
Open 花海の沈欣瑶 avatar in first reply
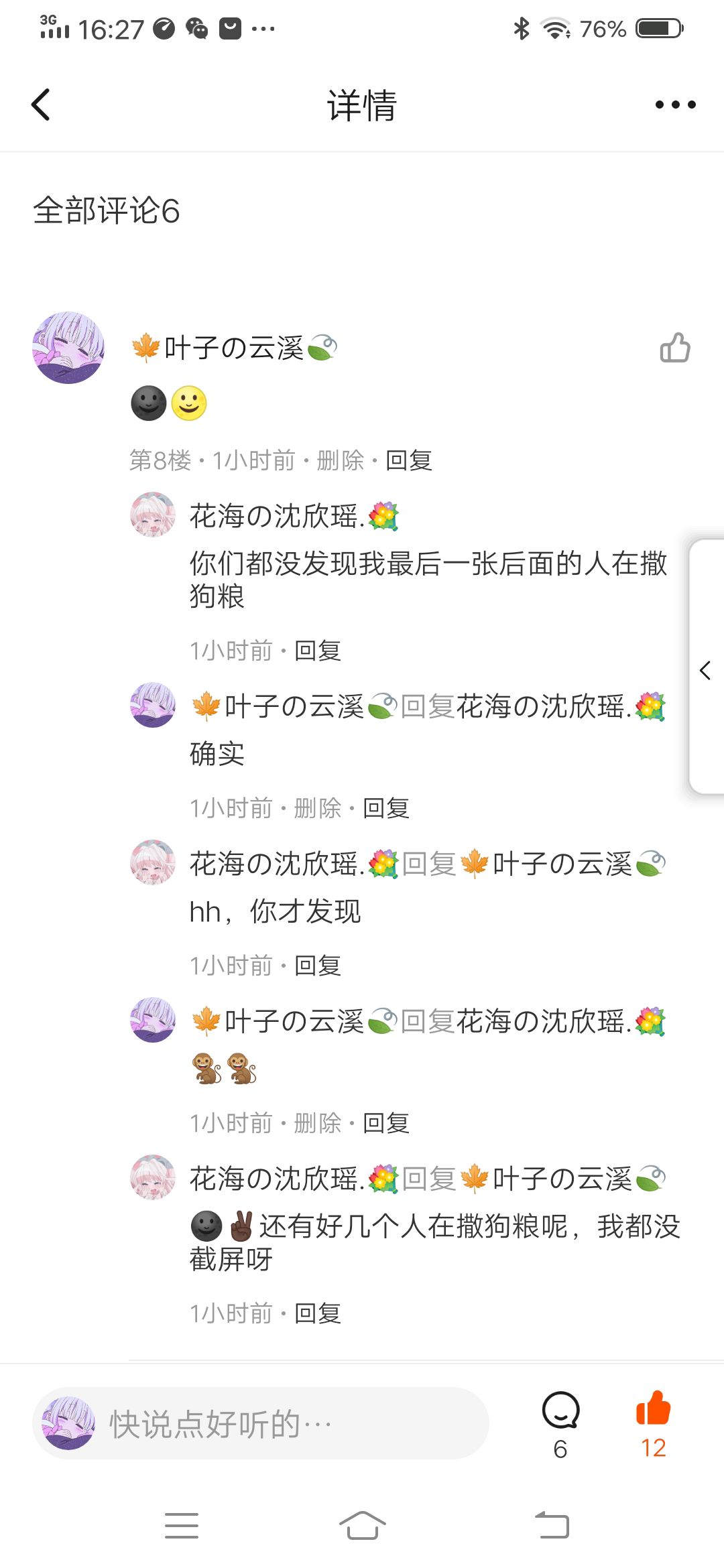(153, 515)
